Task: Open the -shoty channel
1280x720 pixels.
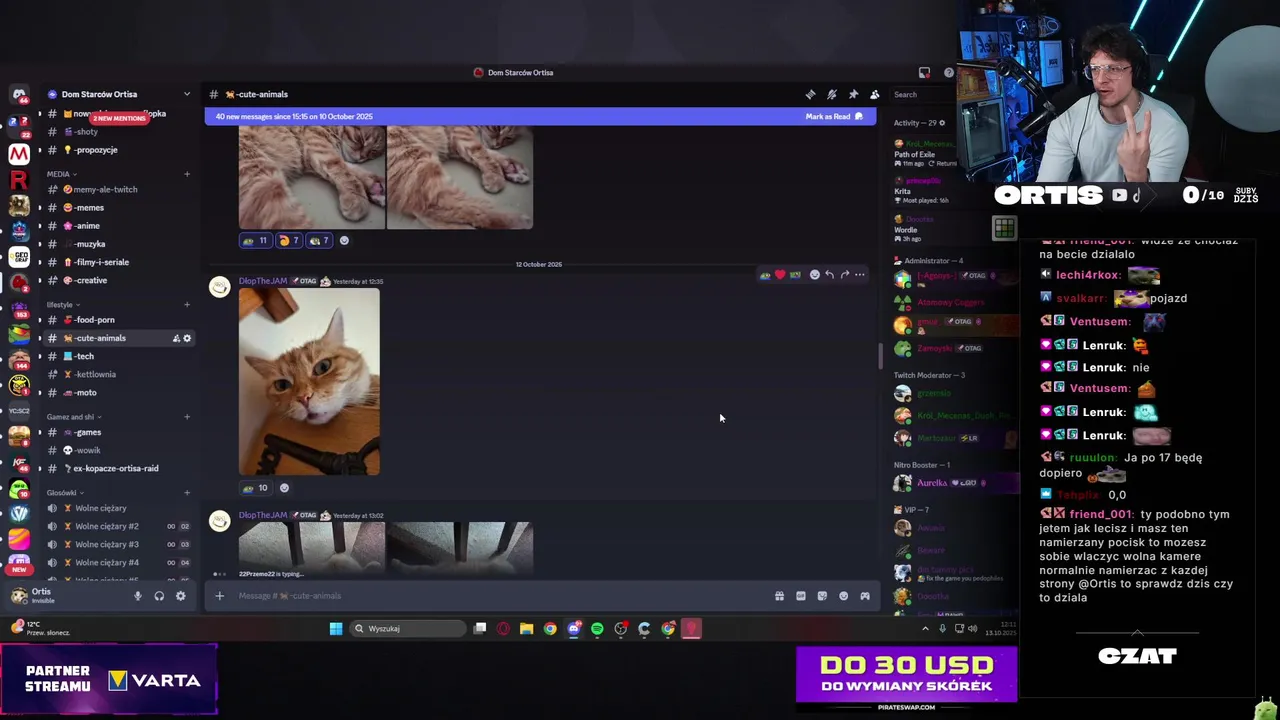Action: tap(118, 132)
